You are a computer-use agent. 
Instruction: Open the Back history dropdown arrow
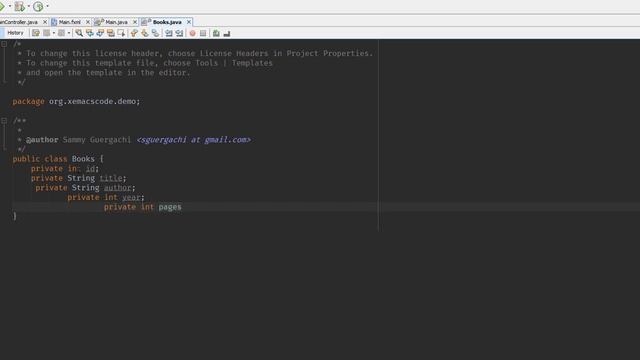click(x=54, y=33)
